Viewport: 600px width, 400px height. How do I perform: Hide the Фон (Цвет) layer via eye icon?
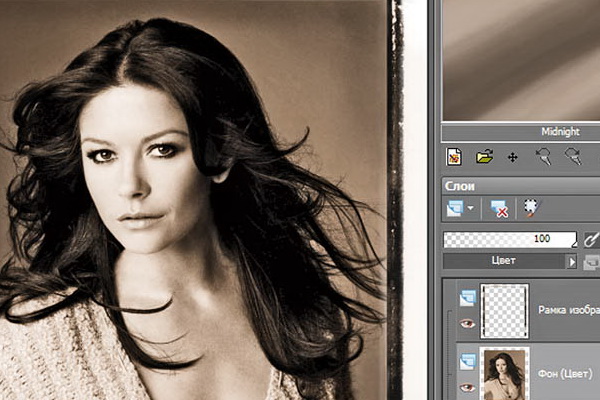467,387
